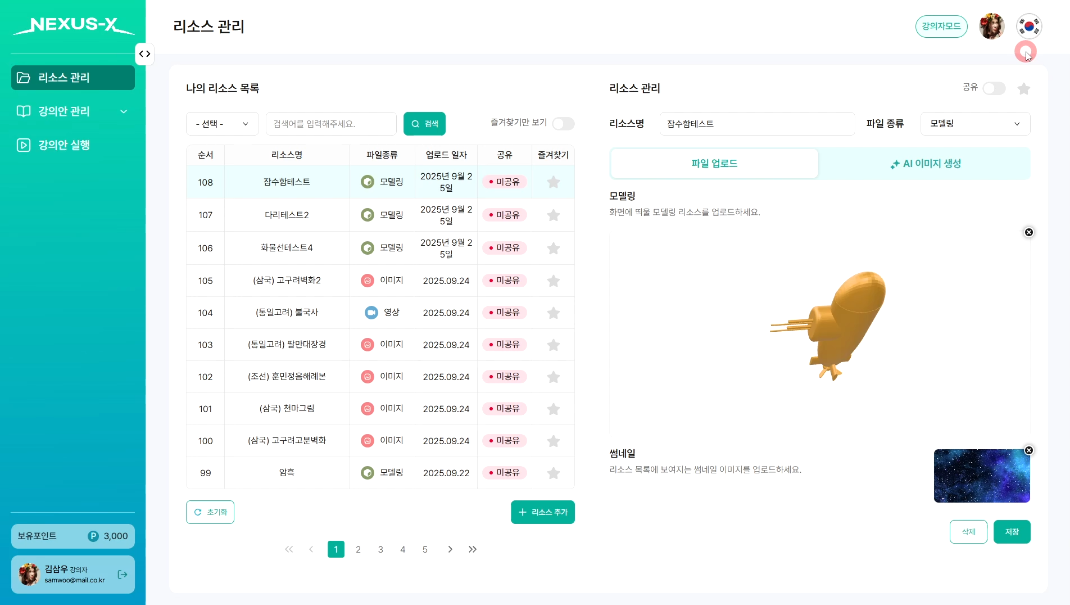This screenshot has width=1070, height=605.
Task: Select the 다리테스트2 resource name
Action: click(287, 215)
